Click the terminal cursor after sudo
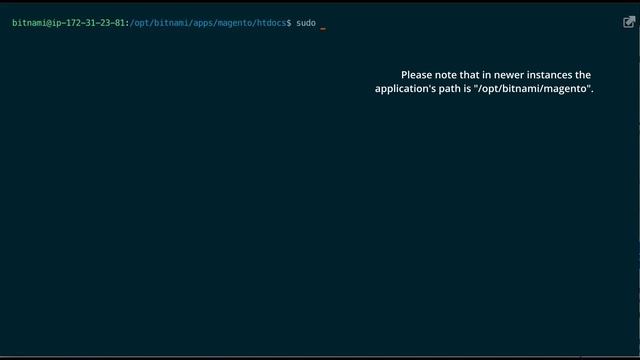 tap(323, 29)
